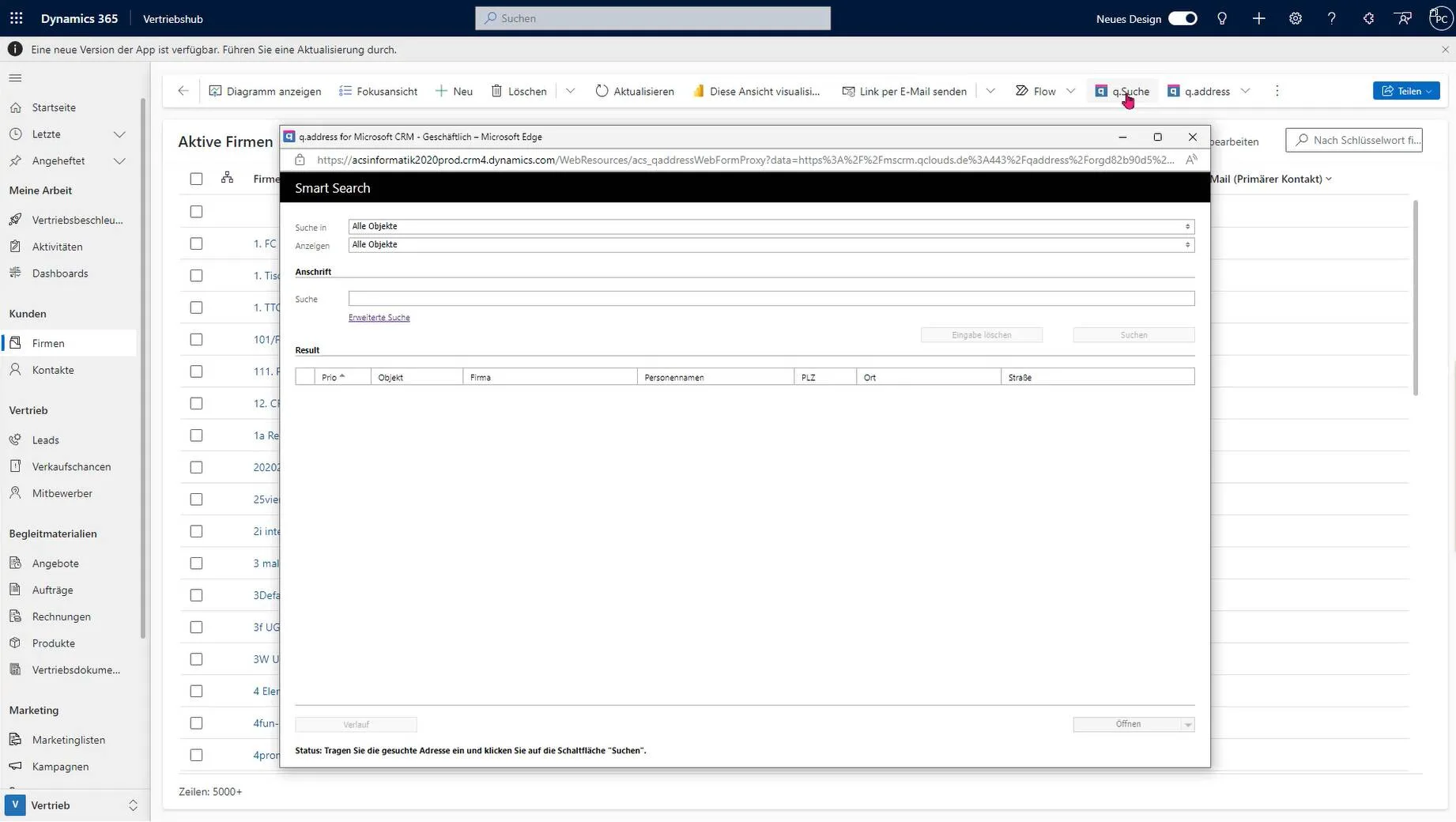Click Aktualisieren in the command bar

pos(634,91)
